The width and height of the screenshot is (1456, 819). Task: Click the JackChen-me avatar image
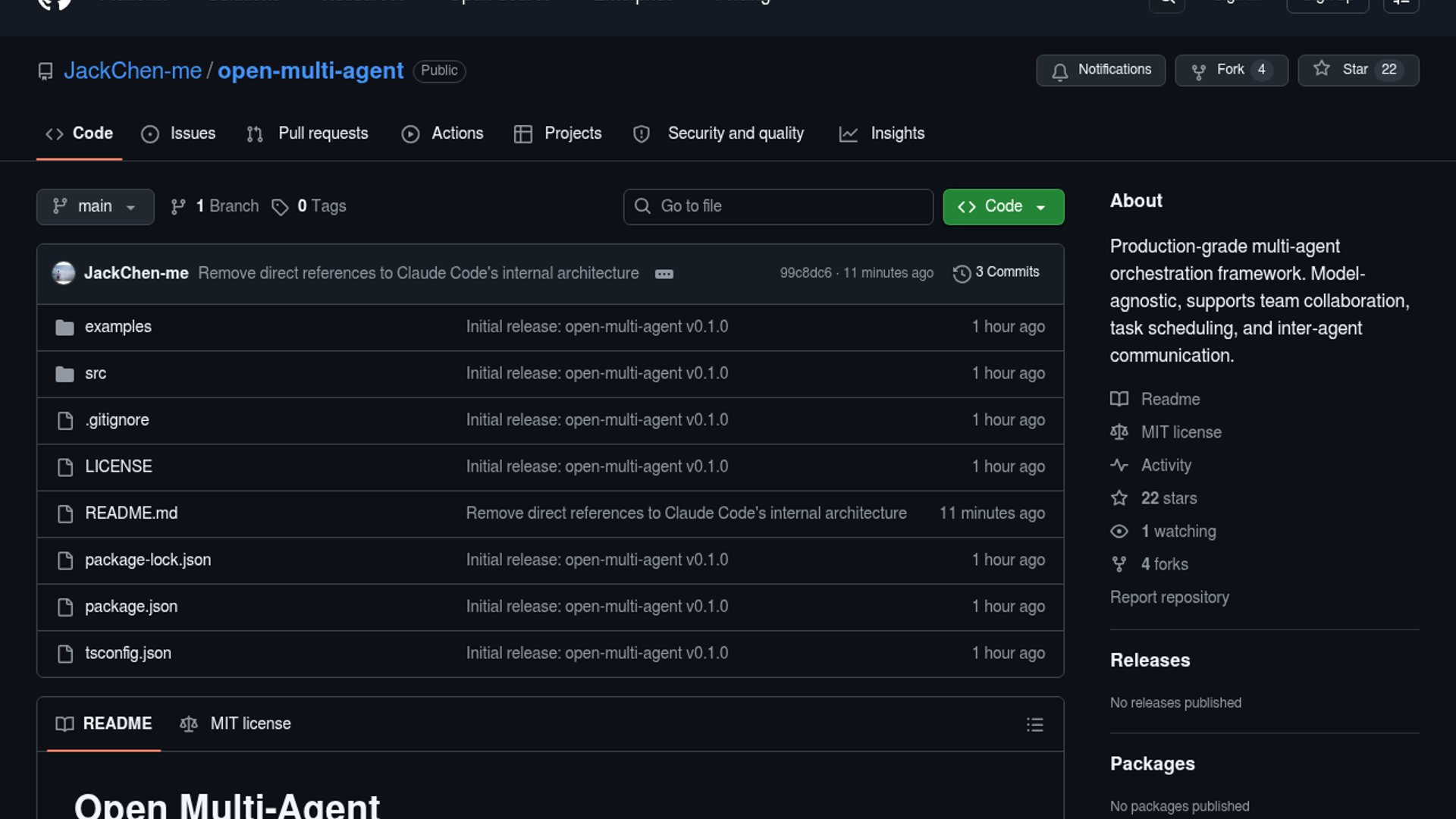point(64,273)
